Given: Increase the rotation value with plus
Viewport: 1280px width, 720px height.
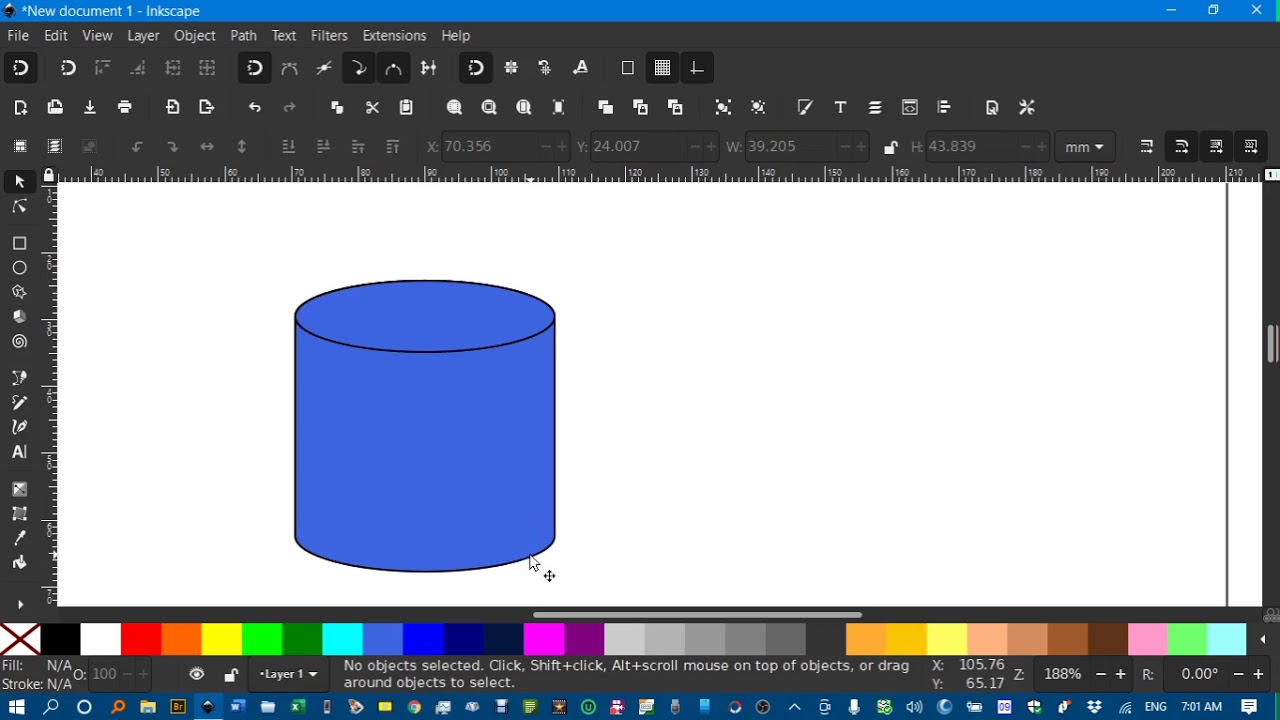Looking at the screenshot, I should (1259, 675).
